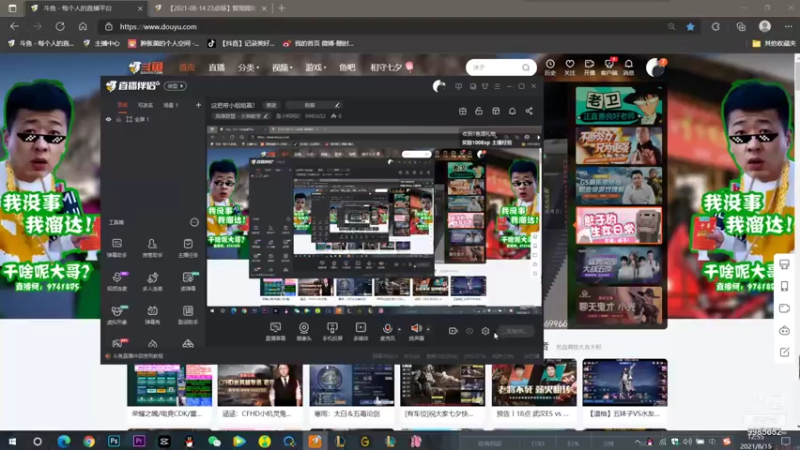Click the start streaming button beside settings gear
This screenshot has height=450, width=800.
[x=516, y=331]
